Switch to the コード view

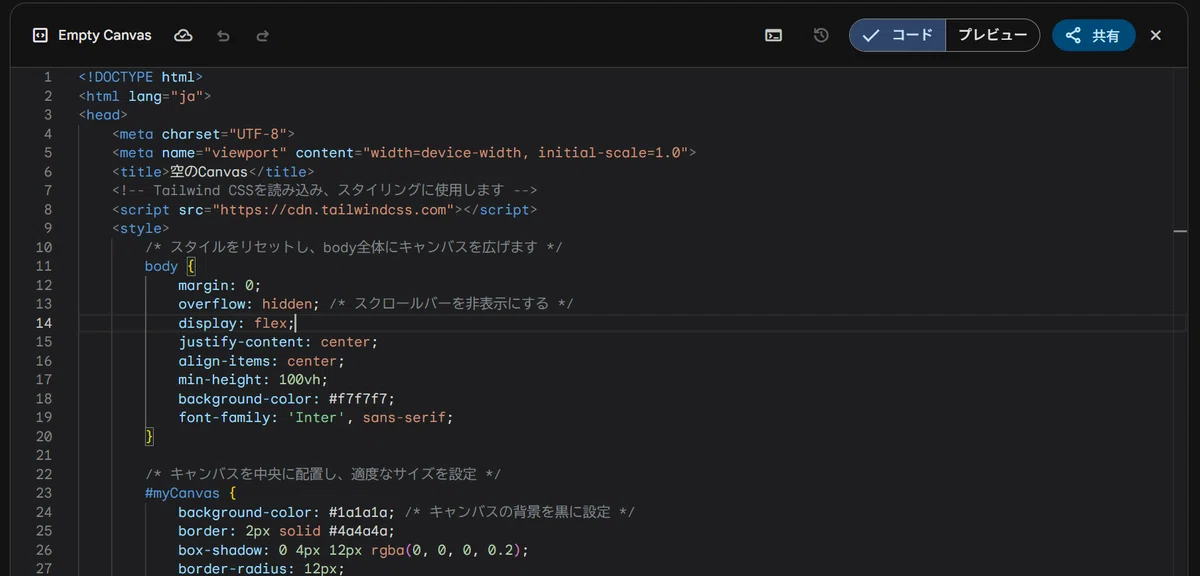point(898,35)
